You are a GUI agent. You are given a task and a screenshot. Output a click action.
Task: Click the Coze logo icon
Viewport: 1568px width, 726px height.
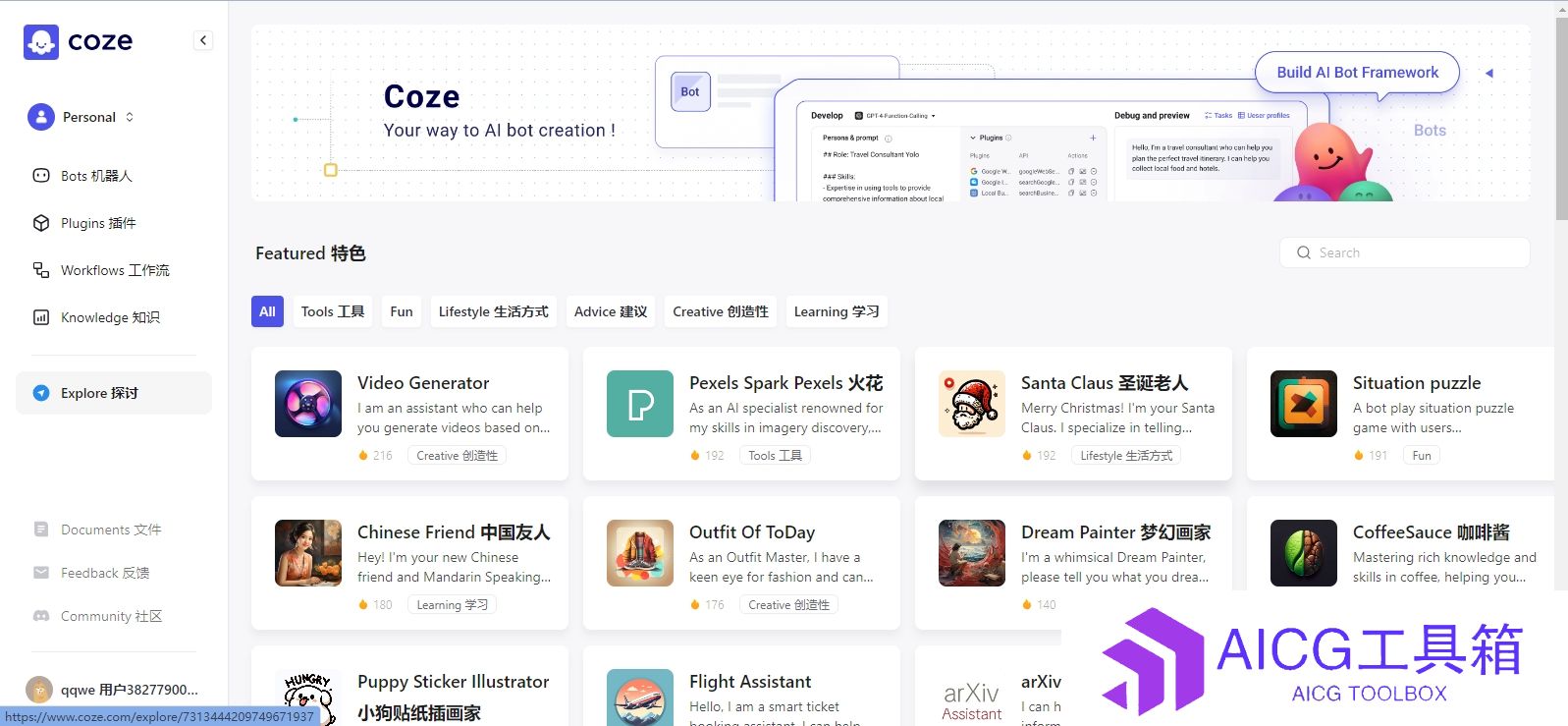coord(41,41)
